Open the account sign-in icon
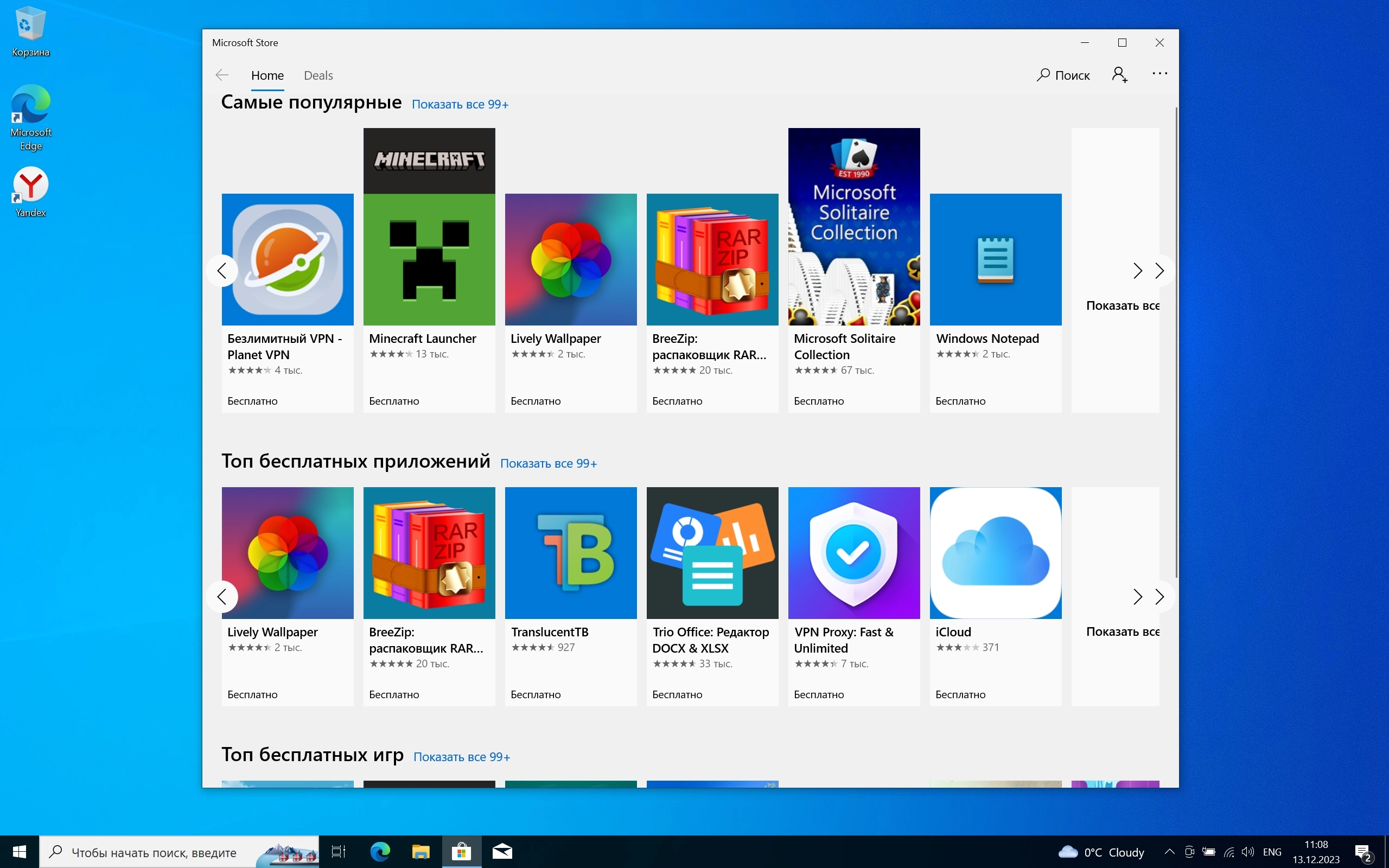 pyautogui.click(x=1119, y=75)
